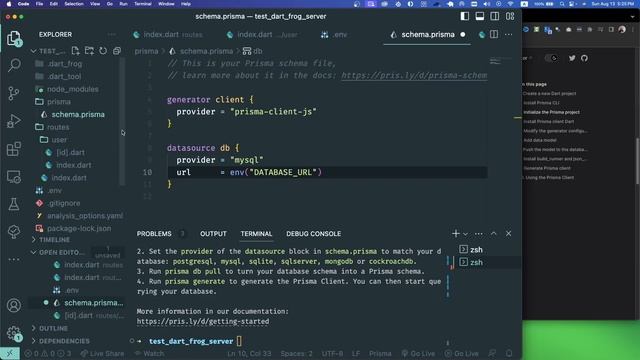Open the Source Control view
This screenshot has width=640, height=360.
[14, 93]
